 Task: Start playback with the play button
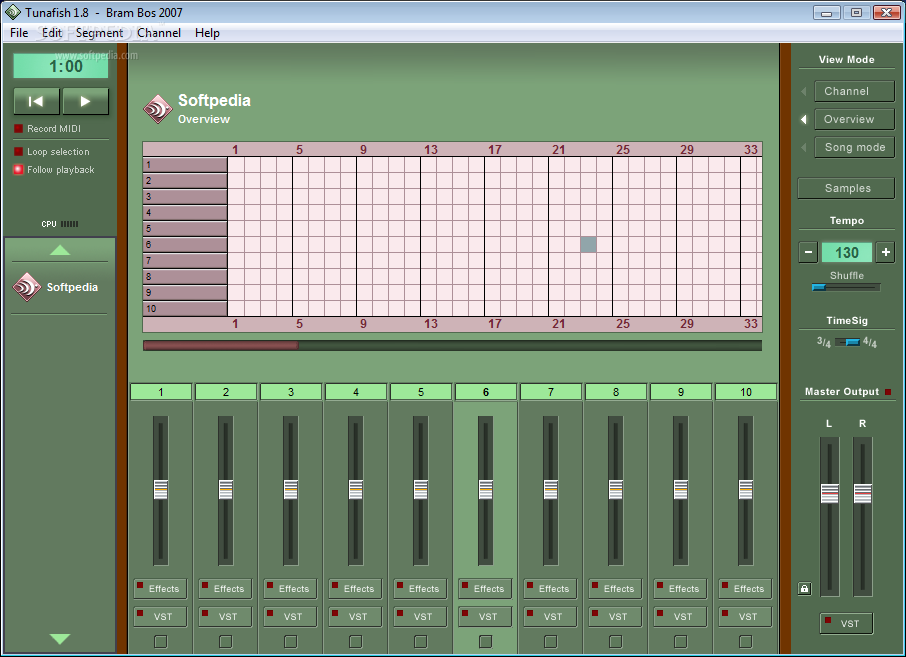[86, 102]
